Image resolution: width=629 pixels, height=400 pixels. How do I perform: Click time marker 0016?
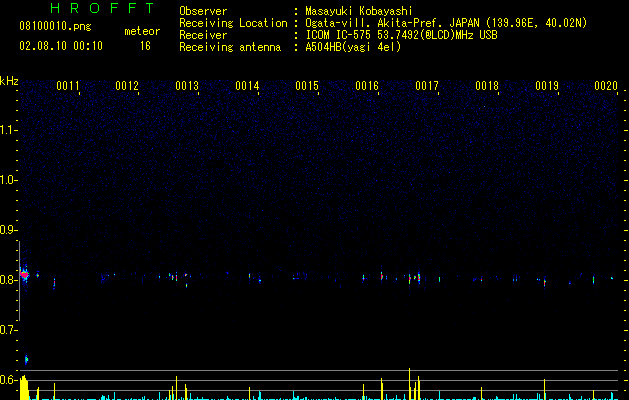pos(367,86)
